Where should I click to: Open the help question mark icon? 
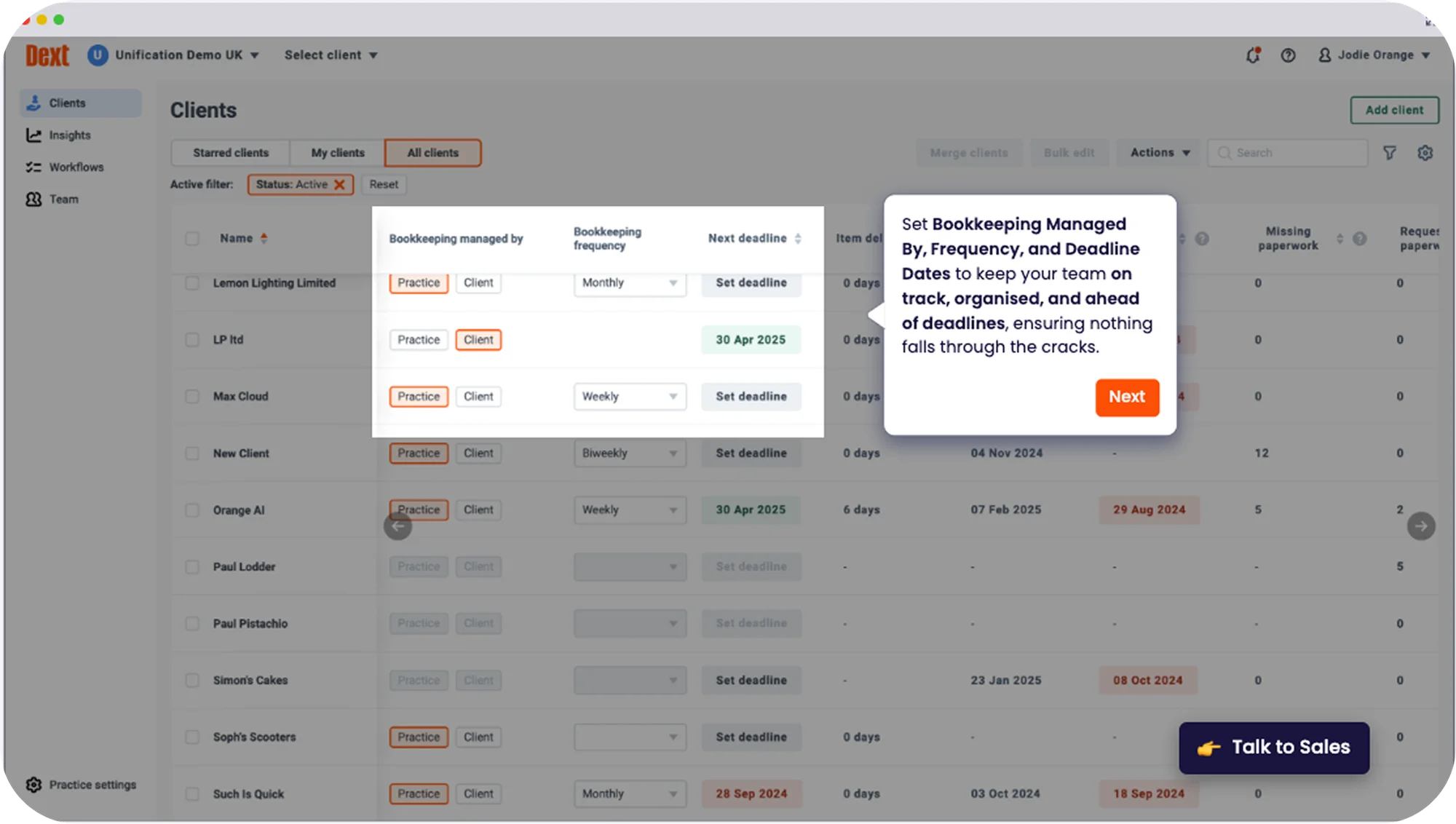click(1288, 55)
